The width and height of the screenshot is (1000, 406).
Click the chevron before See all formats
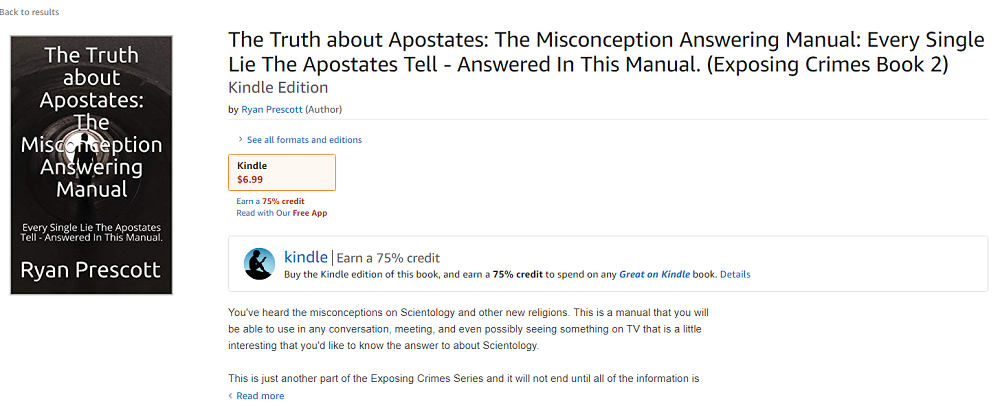tap(240, 140)
